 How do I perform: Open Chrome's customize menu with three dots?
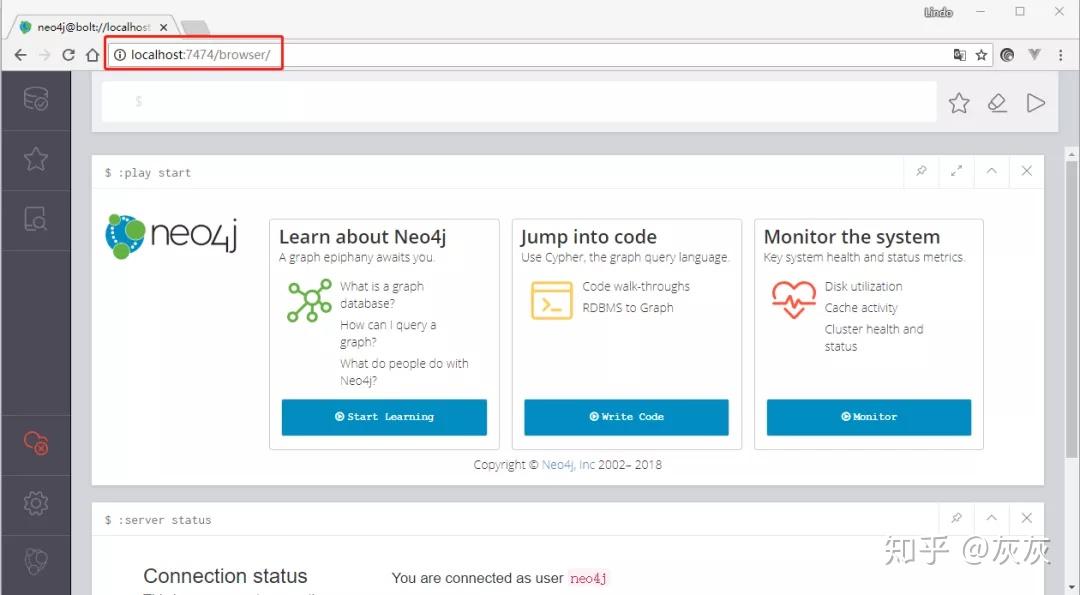(x=1060, y=55)
